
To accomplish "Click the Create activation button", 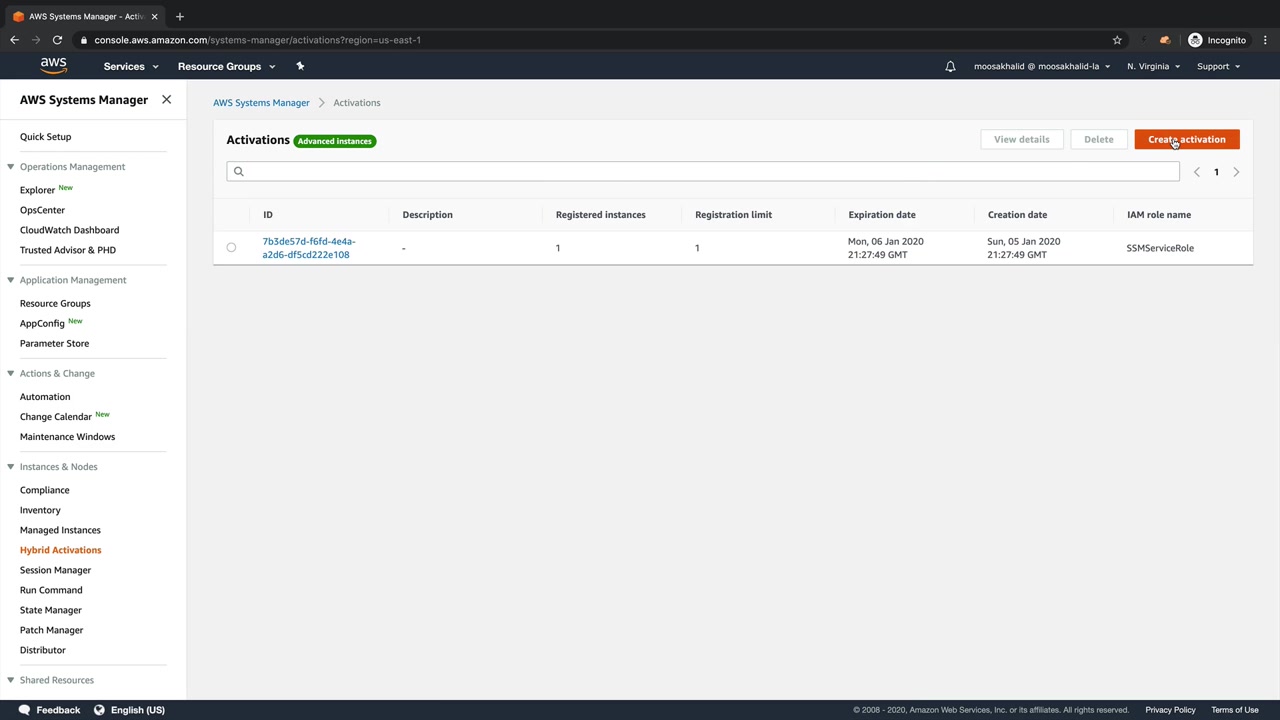I will pos(1187,139).
